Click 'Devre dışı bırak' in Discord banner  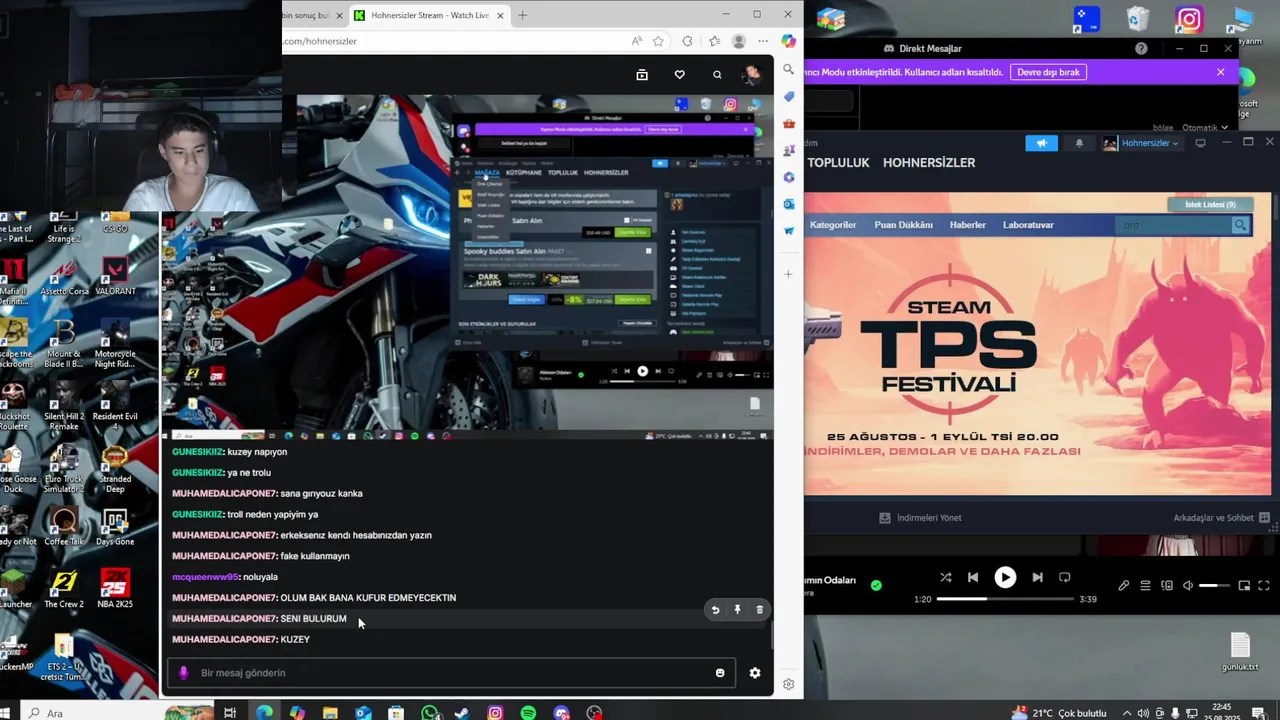(1049, 72)
